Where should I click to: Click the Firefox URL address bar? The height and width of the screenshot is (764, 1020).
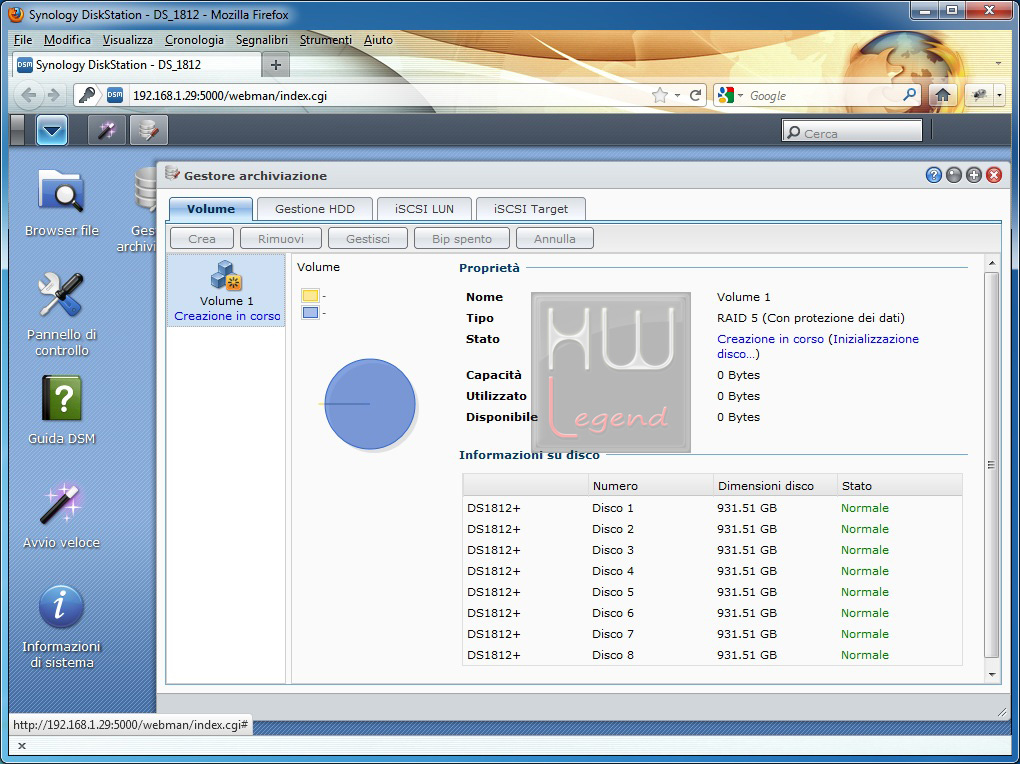tap(388, 96)
